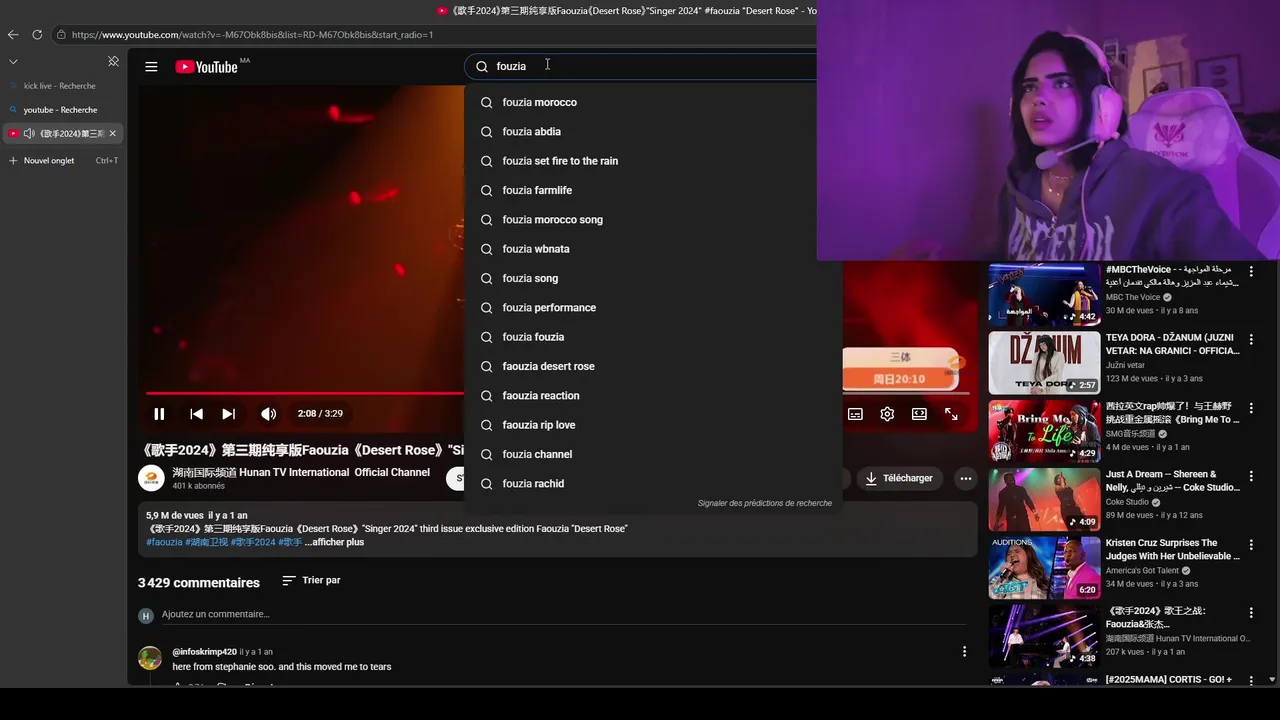Pause the video
Image resolution: width=1280 pixels, height=720 pixels.
159,414
